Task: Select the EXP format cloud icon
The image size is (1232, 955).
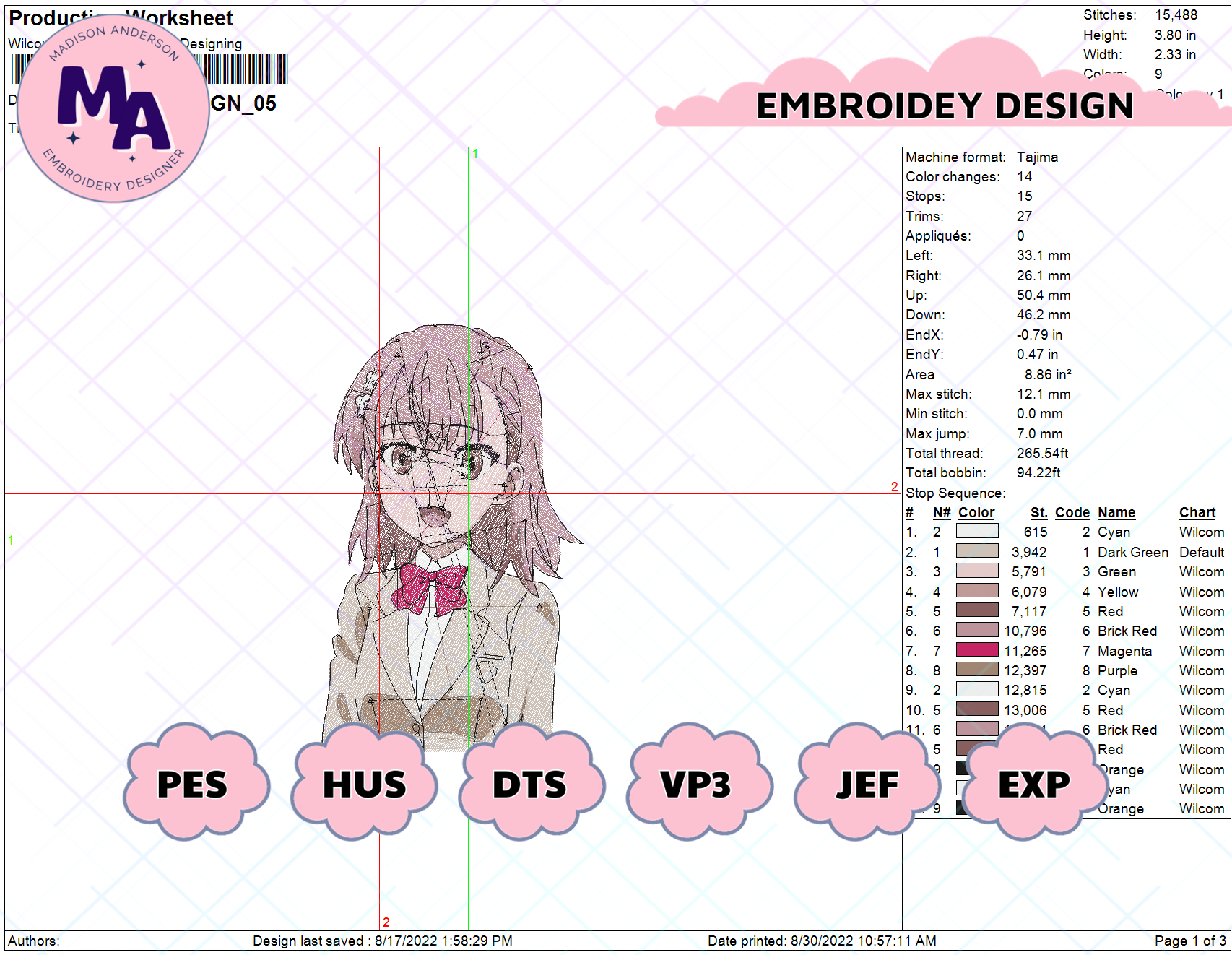Action: coord(1033,784)
